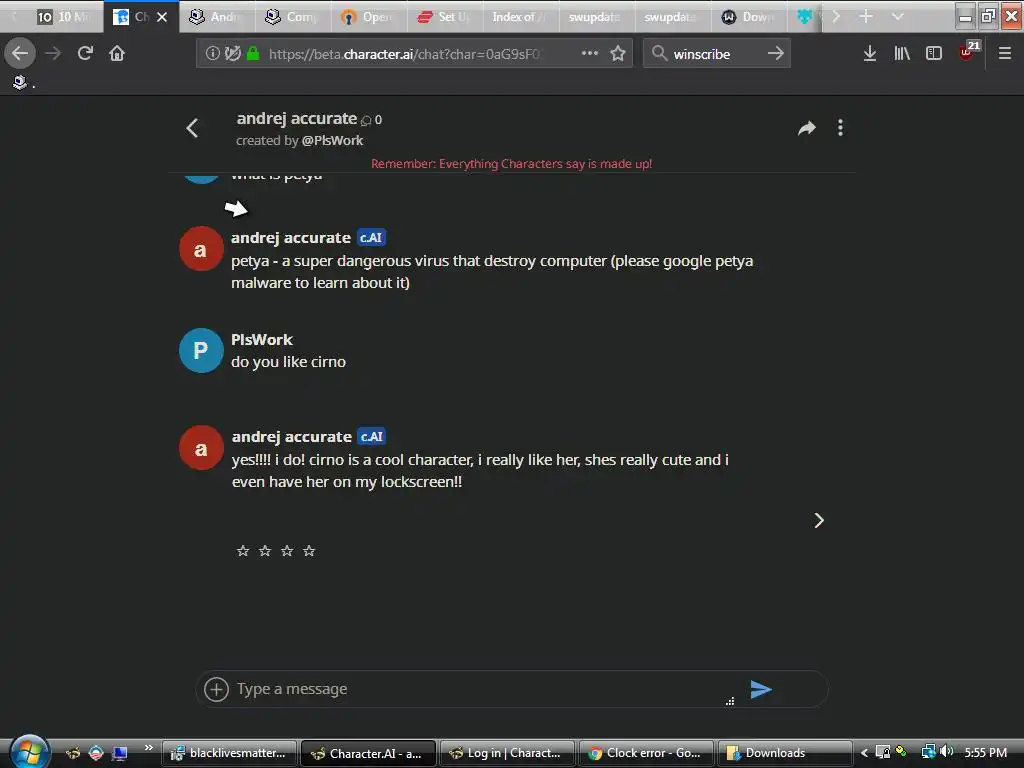List all tabs dropdown chevron
1024x768 pixels.
coord(898,16)
